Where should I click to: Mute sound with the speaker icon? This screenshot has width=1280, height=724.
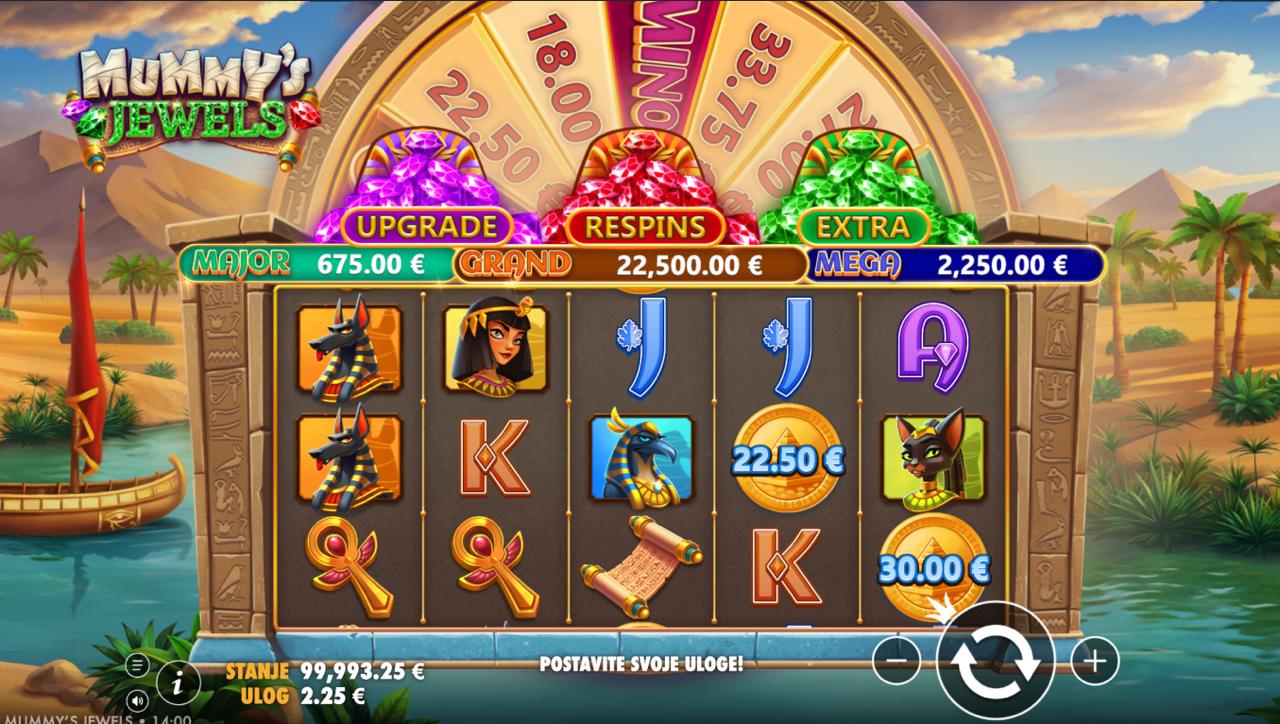[138, 699]
